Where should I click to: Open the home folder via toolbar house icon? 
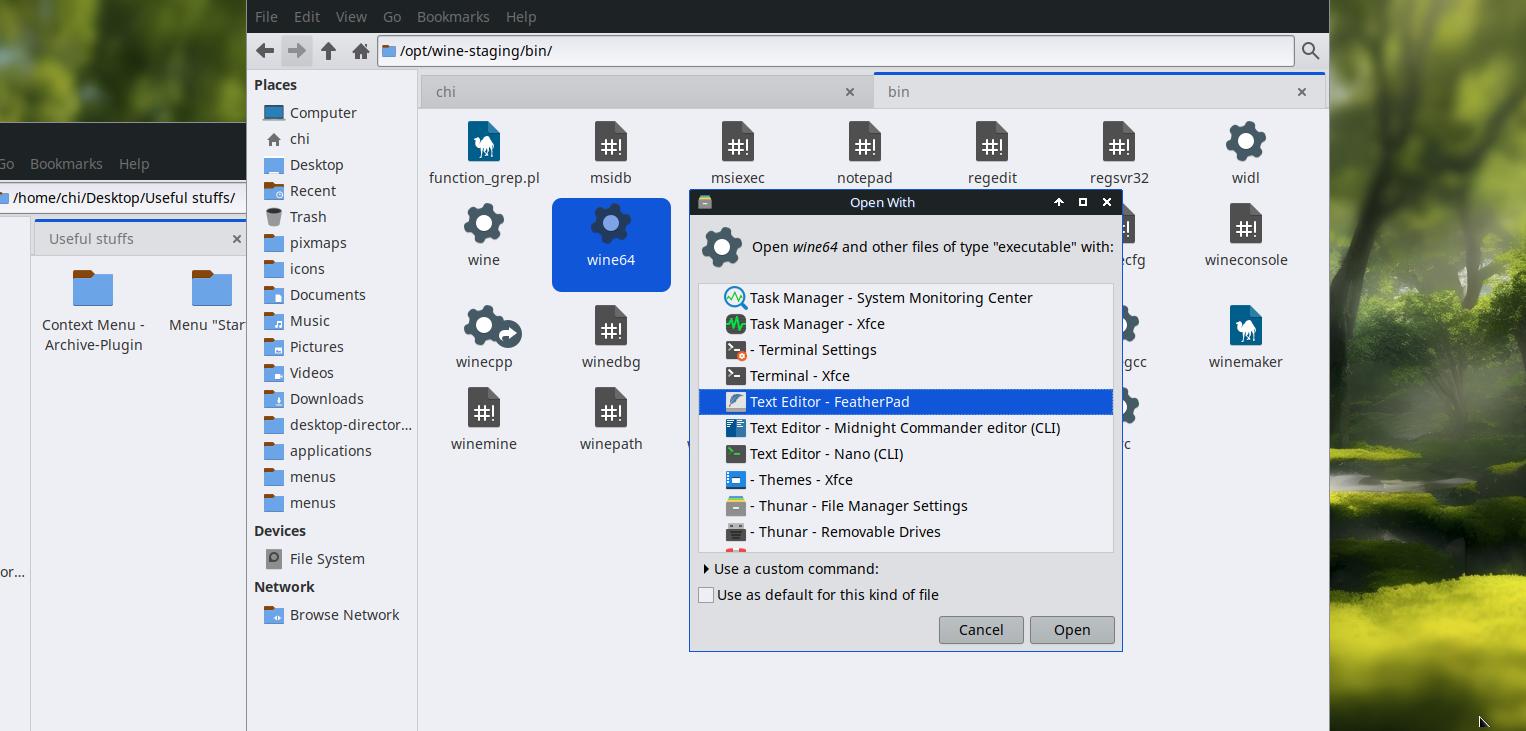(x=361, y=51)
